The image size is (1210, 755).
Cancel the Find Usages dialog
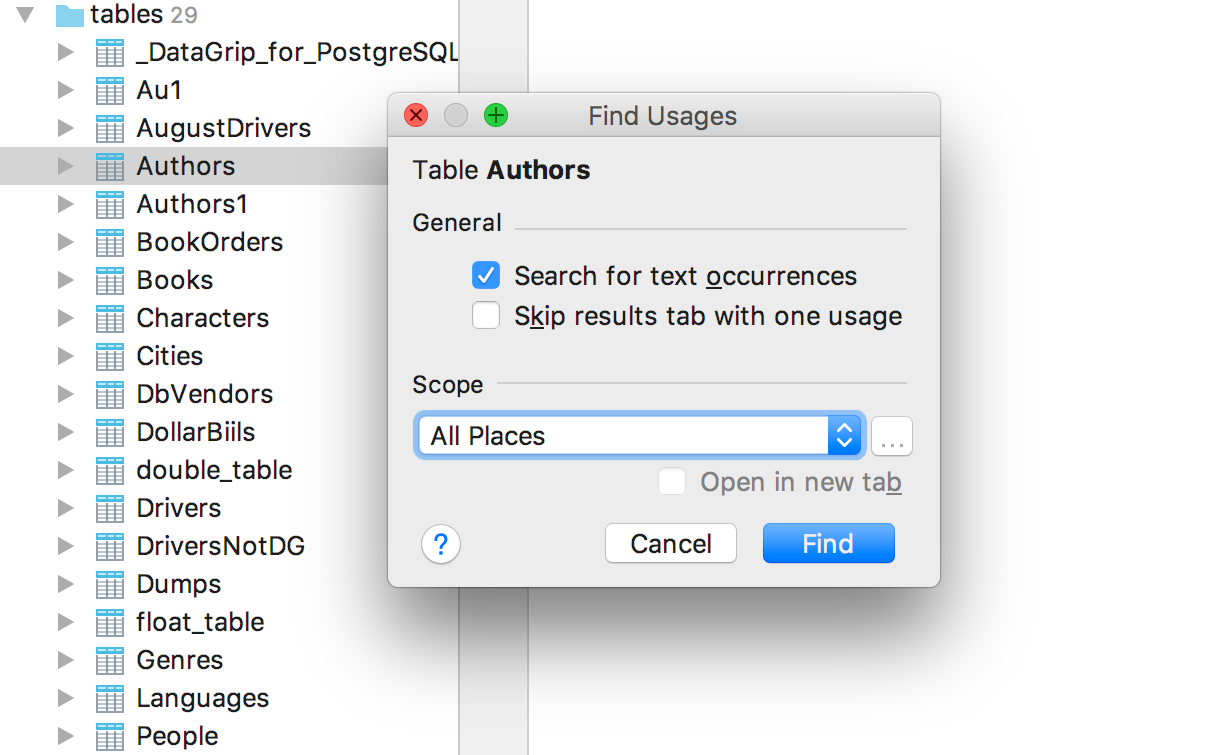point(671,544)
